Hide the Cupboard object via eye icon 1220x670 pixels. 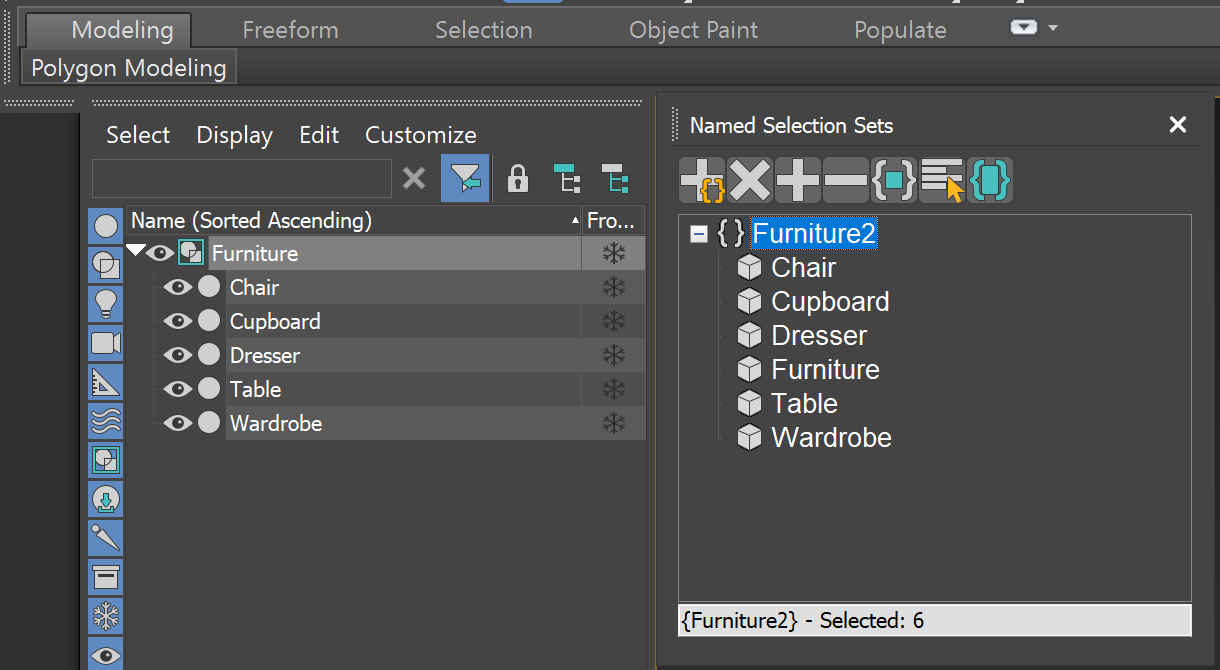(x=177, y=322)
